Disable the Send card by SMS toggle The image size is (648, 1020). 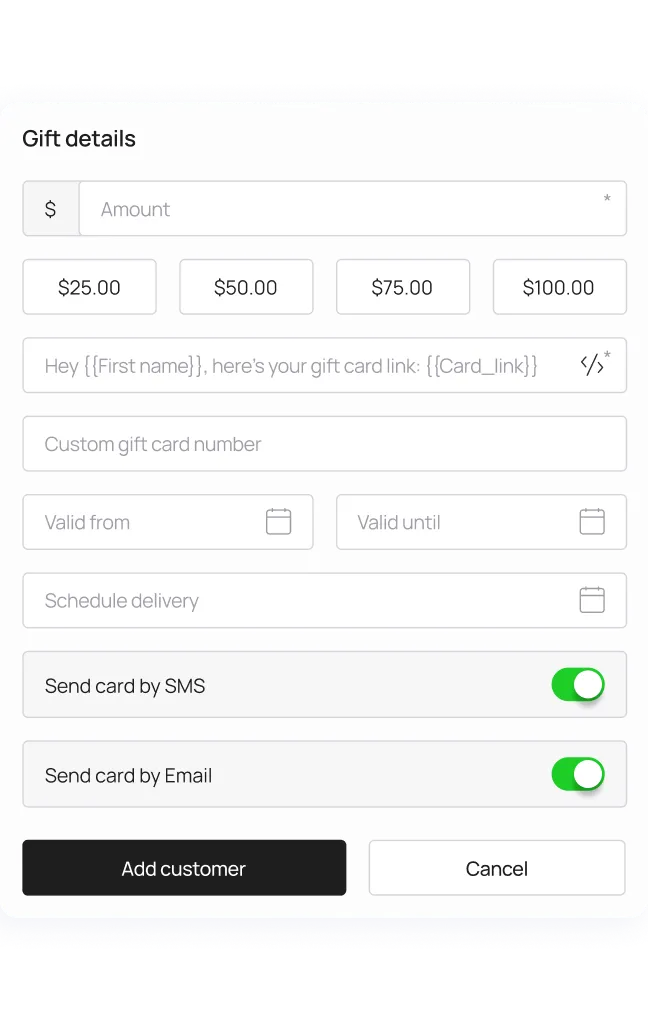click(x=578, y=684)
